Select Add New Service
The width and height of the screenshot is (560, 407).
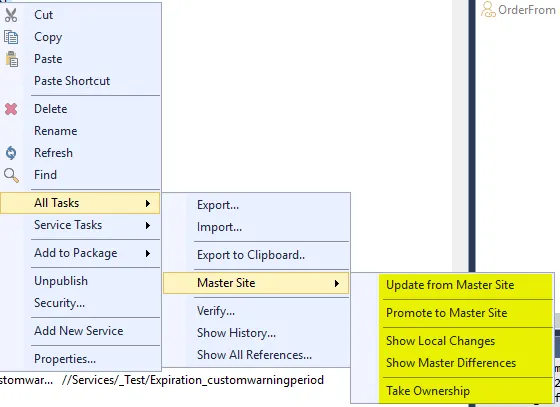[81, 331]
